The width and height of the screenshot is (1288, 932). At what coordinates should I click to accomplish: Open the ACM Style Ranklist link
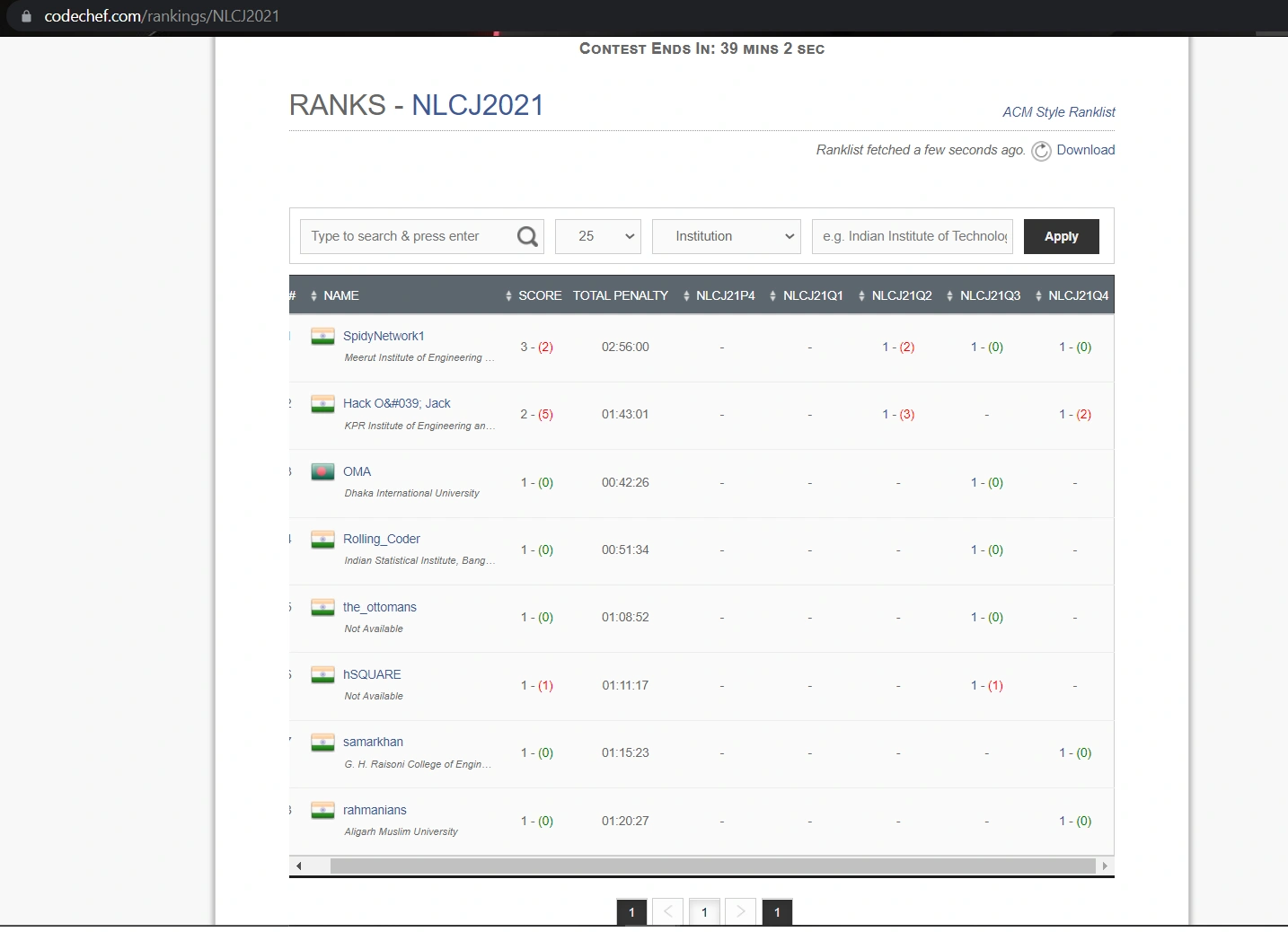tap(1059, 112)
